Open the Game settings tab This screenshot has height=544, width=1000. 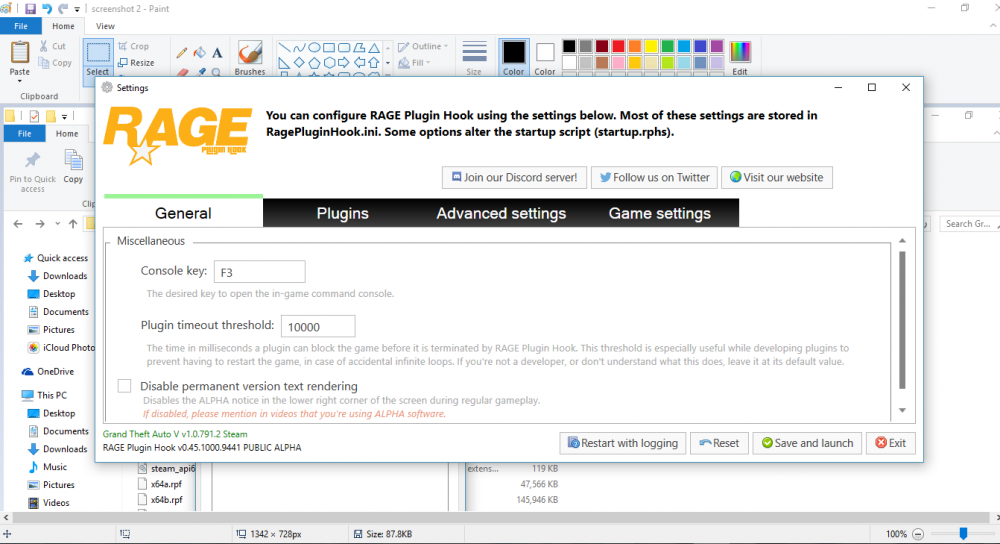point(659,213)
